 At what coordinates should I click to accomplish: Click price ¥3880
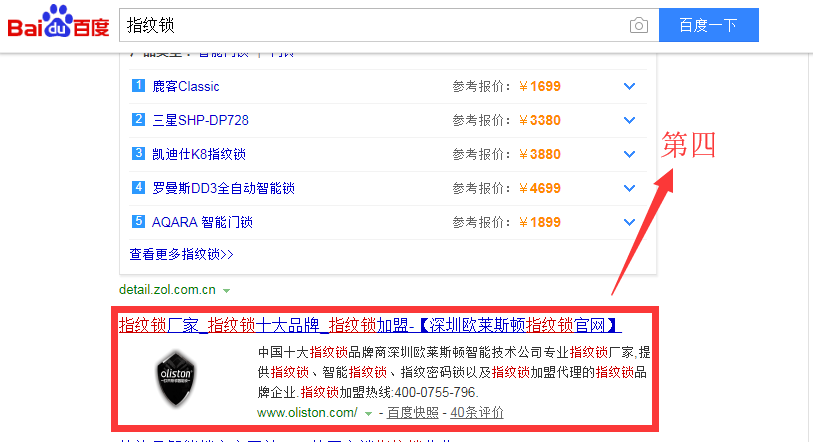tap(540, 154)
